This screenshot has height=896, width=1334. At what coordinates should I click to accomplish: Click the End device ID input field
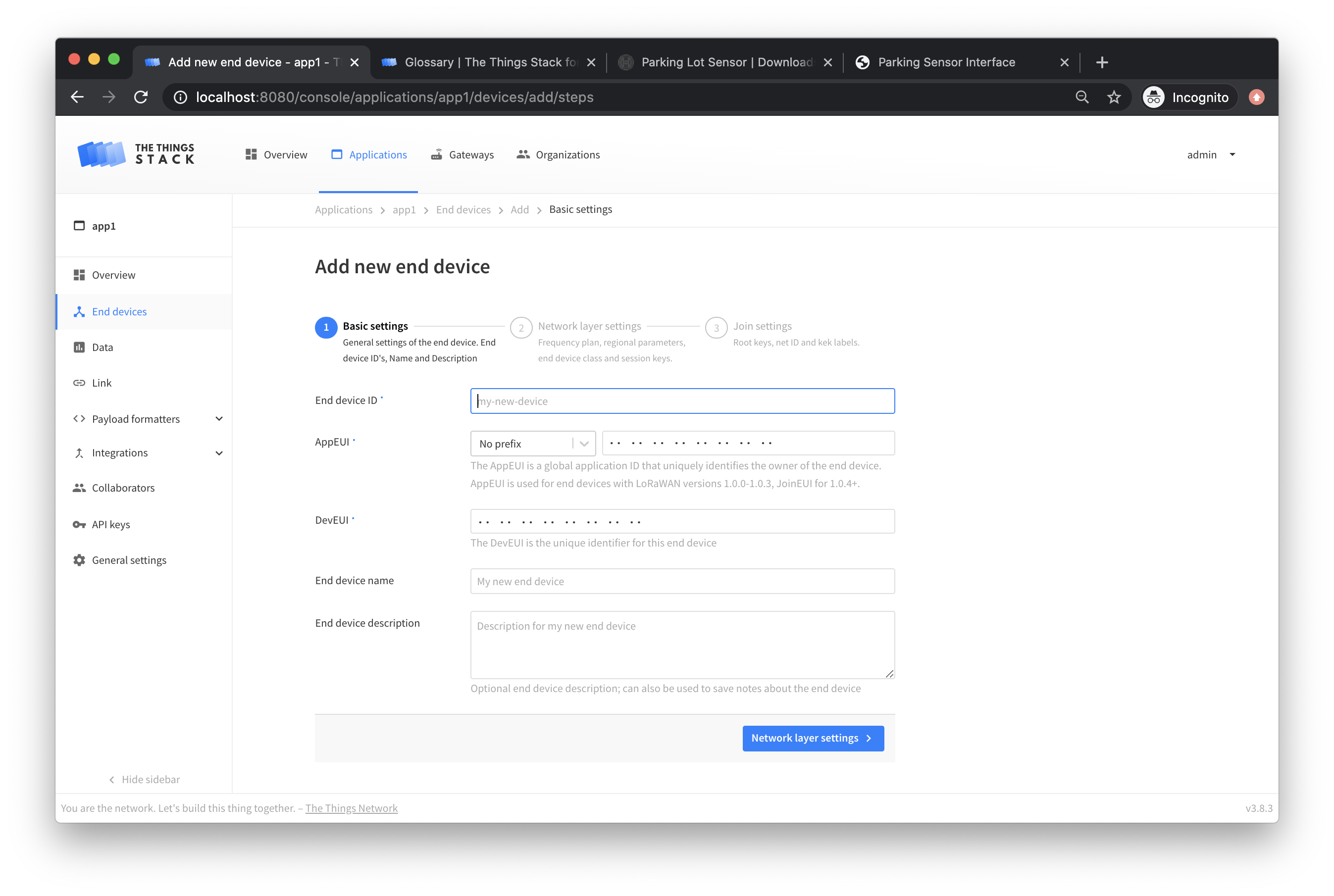pyautogui.click(x=682, y=400)
